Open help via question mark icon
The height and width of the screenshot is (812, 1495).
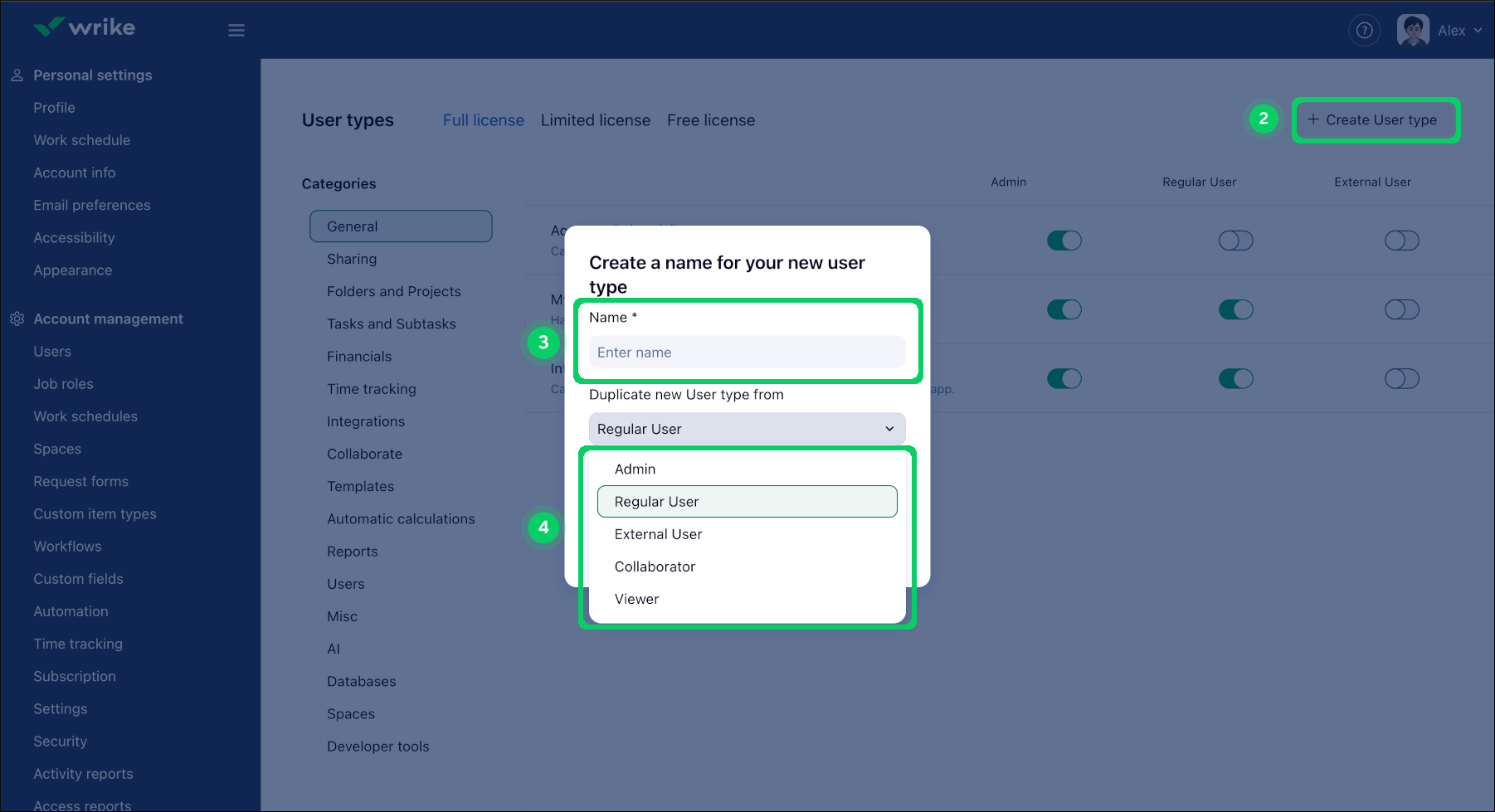click(x=1364, y=31)
